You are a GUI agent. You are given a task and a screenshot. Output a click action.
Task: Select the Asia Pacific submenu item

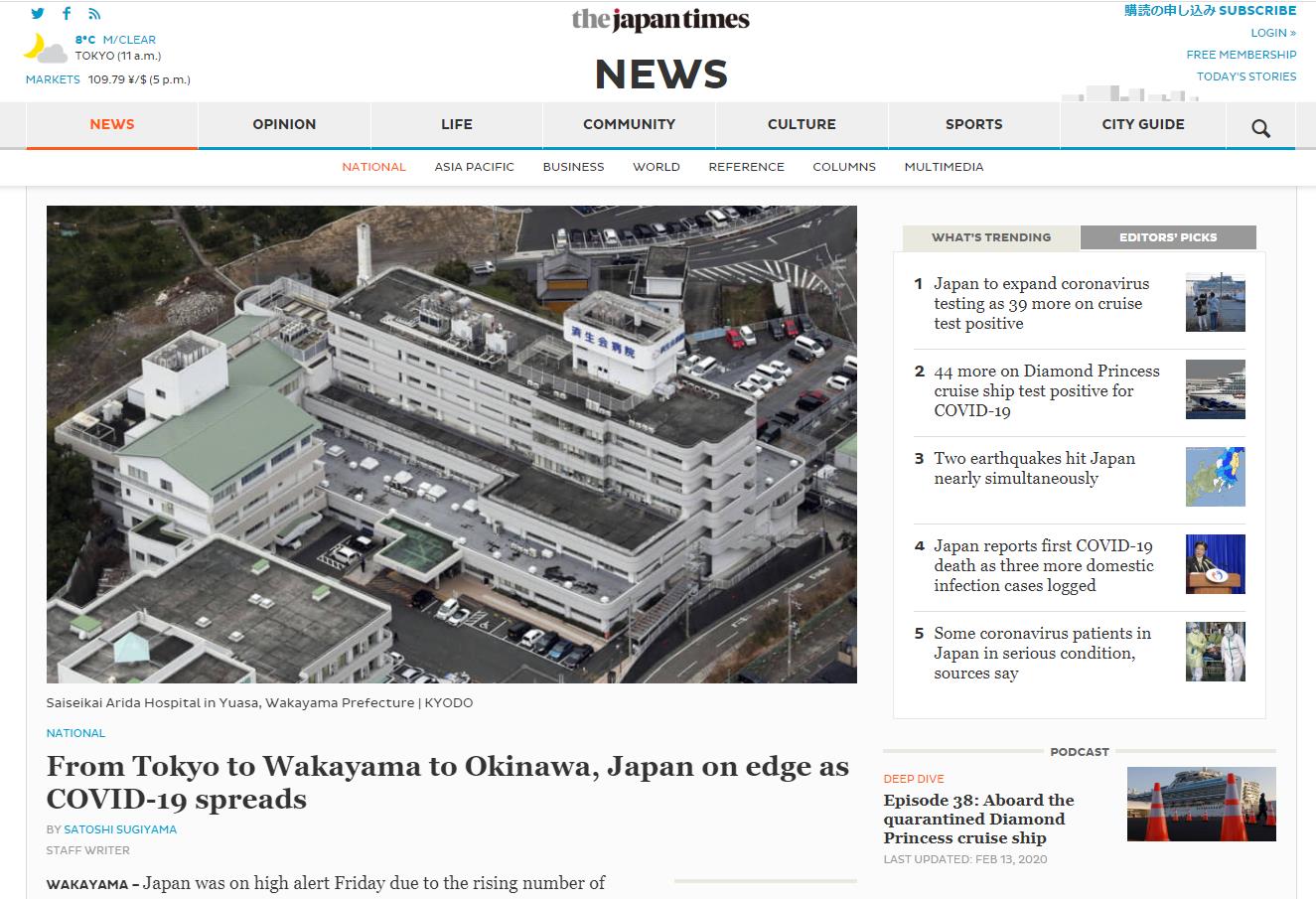click(x=474, y=167)
